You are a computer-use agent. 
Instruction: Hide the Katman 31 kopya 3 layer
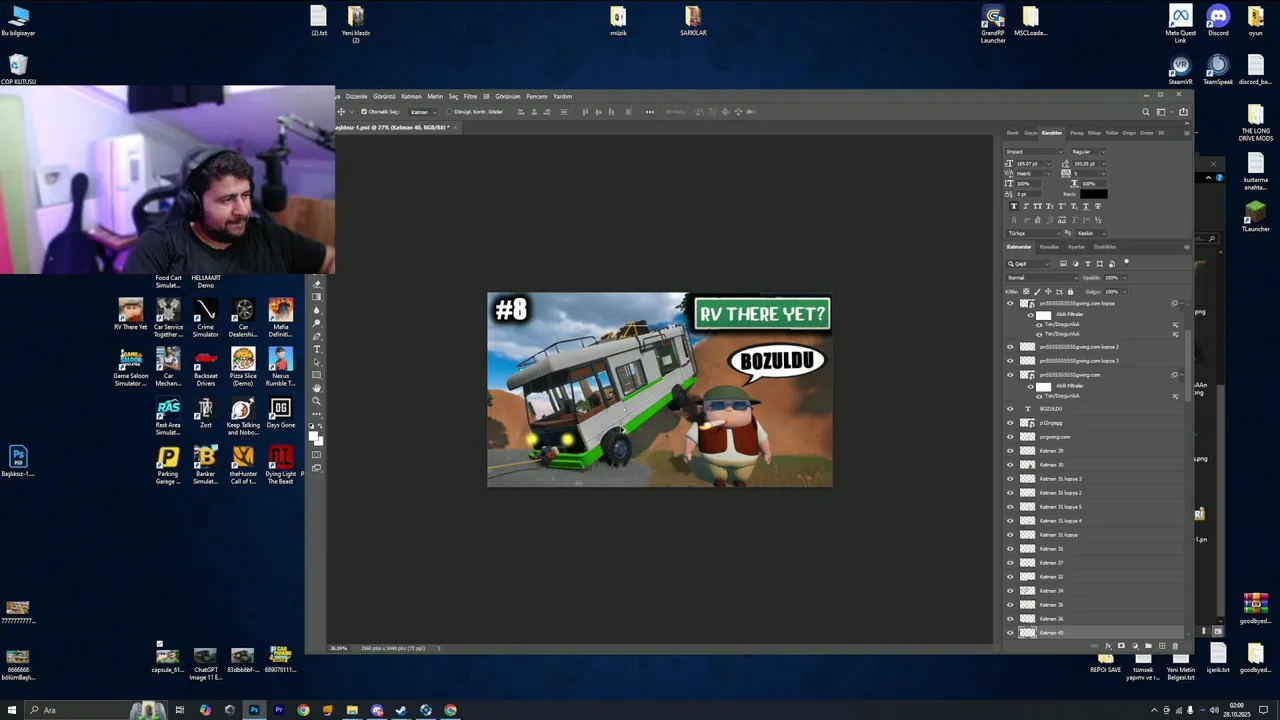(x=1010, y=479)
